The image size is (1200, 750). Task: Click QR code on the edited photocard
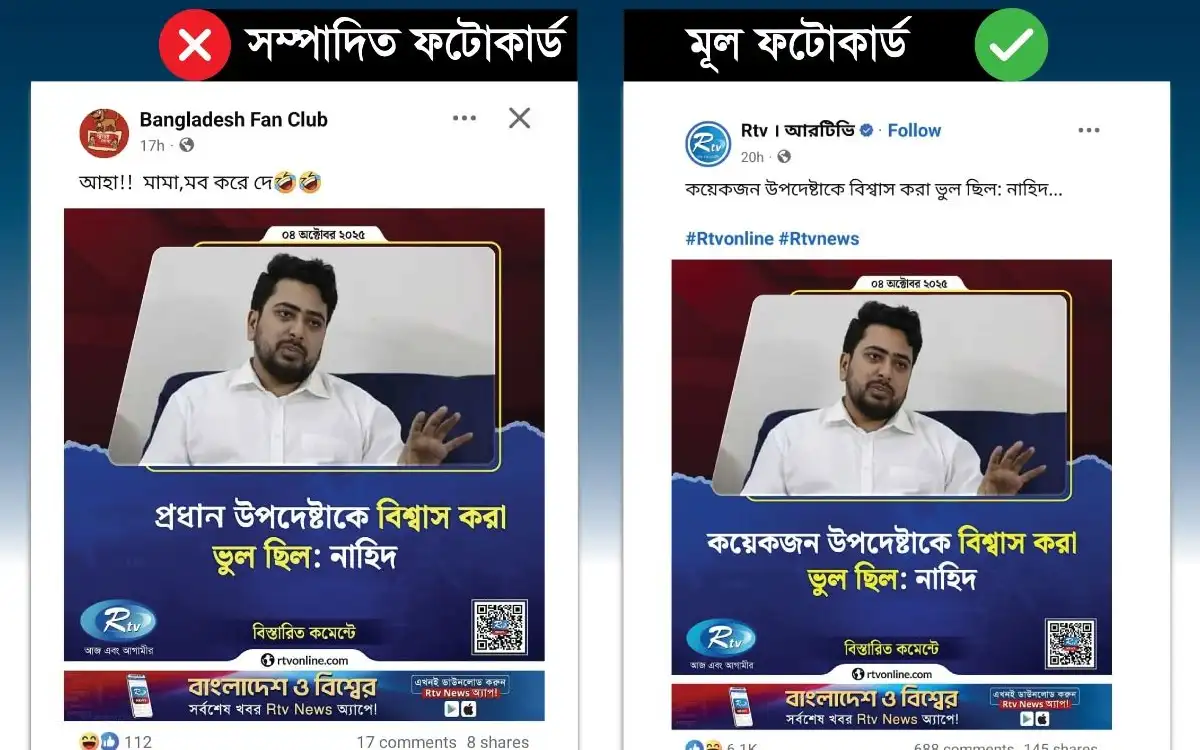[500, 626]
